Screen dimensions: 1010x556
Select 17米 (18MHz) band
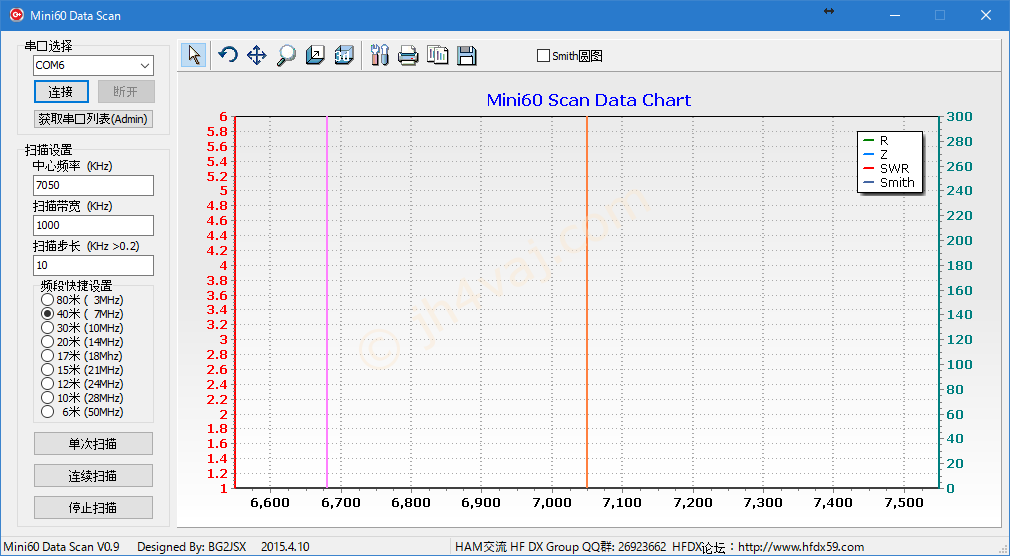[x=47, y=356]
